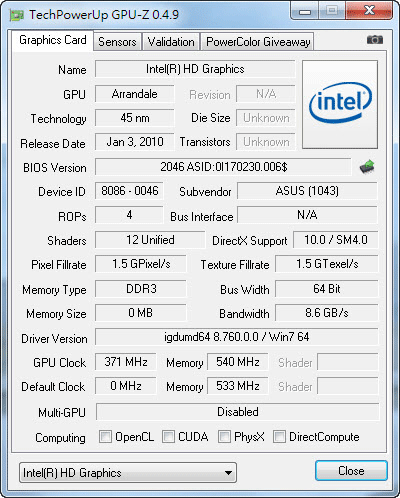Click the Revision field showing N/A

point(266,94)
